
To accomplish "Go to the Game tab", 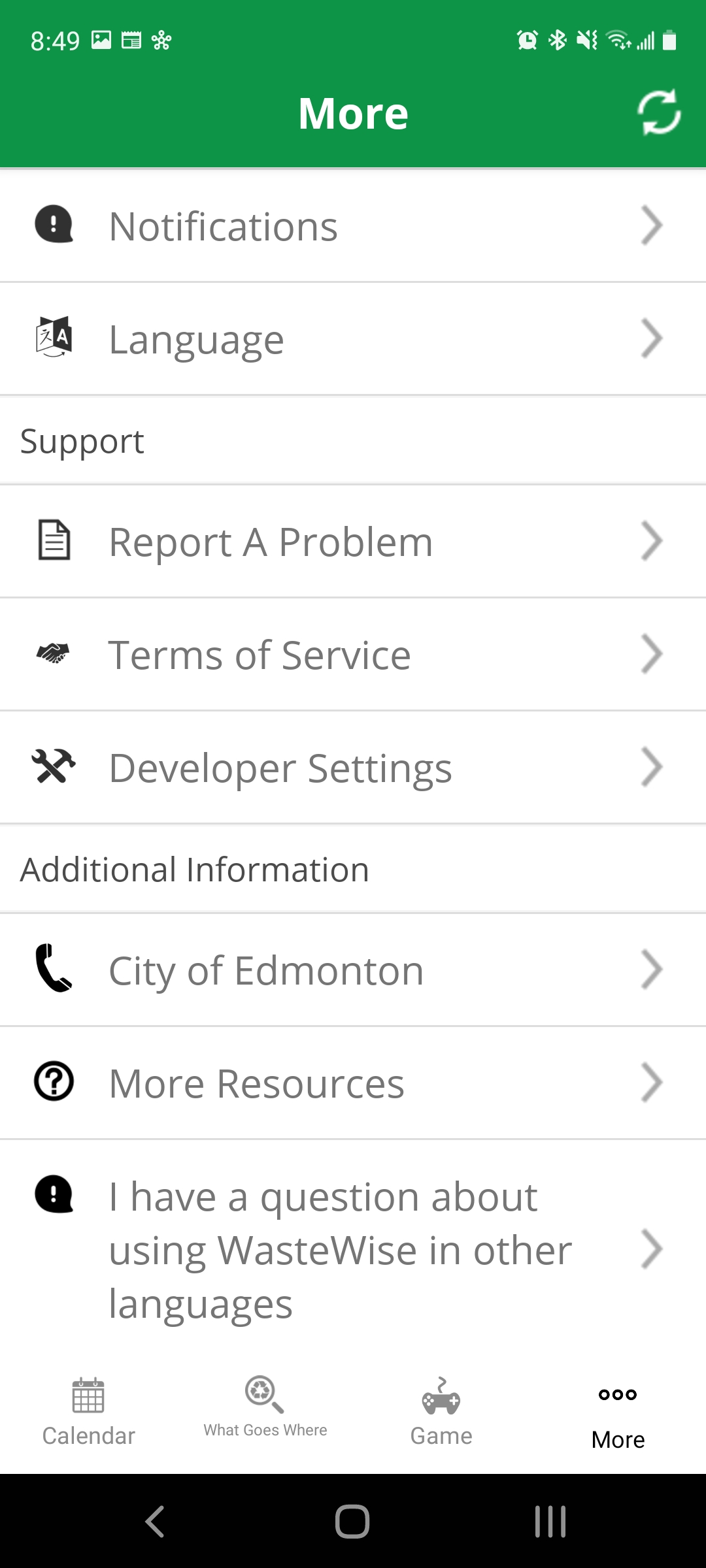I will click(441, 1411).
